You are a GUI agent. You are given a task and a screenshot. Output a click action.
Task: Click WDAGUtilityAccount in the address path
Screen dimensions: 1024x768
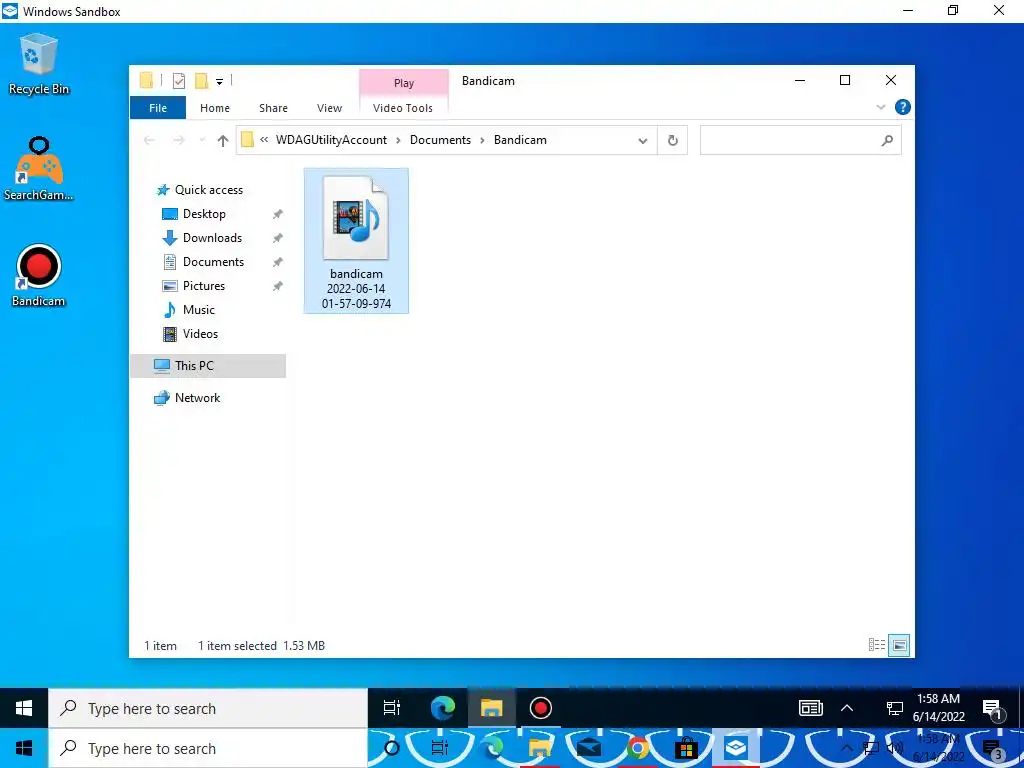pyautogui.click(x=331, y=140)
